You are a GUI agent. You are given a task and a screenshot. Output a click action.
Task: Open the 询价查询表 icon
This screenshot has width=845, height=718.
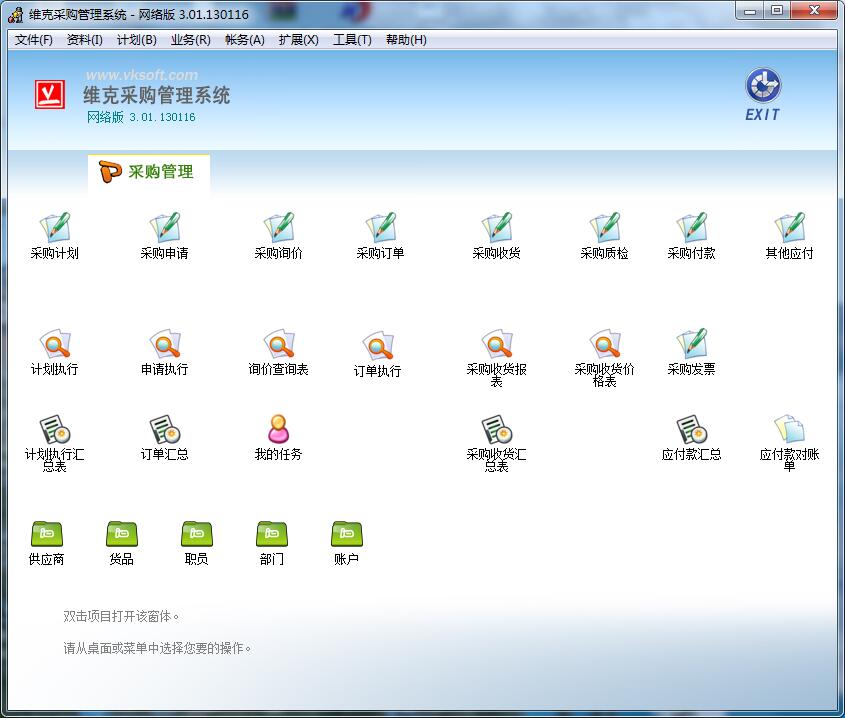pos(279,344)
